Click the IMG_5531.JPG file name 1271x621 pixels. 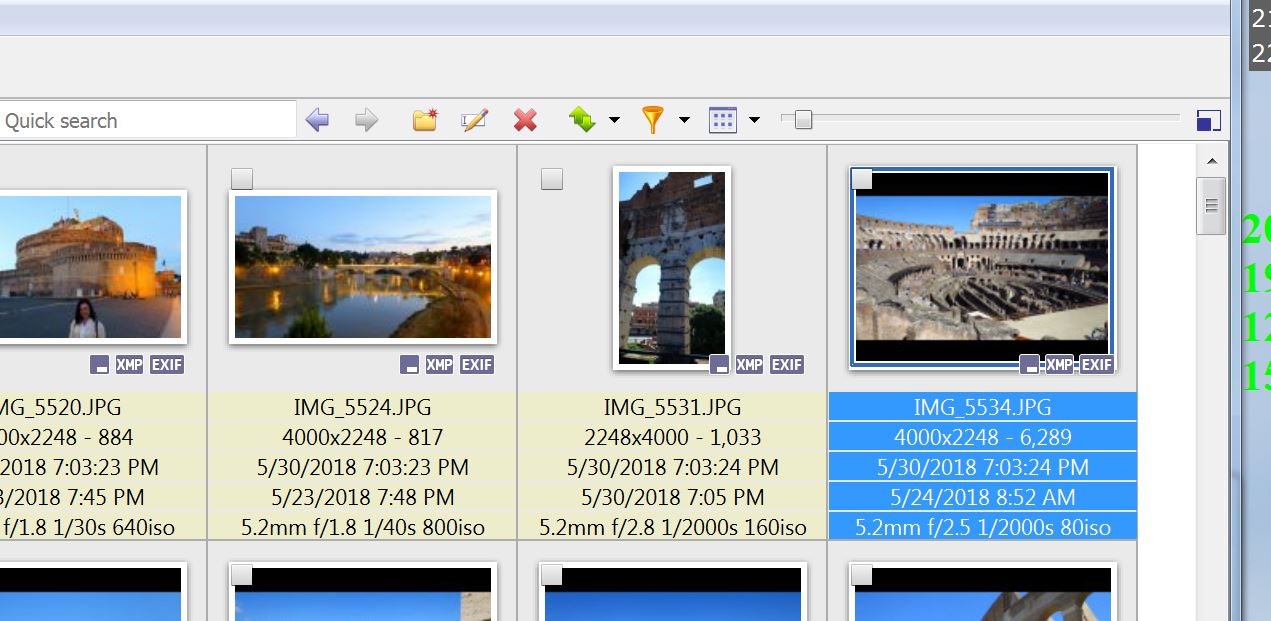tap(673, 407)
